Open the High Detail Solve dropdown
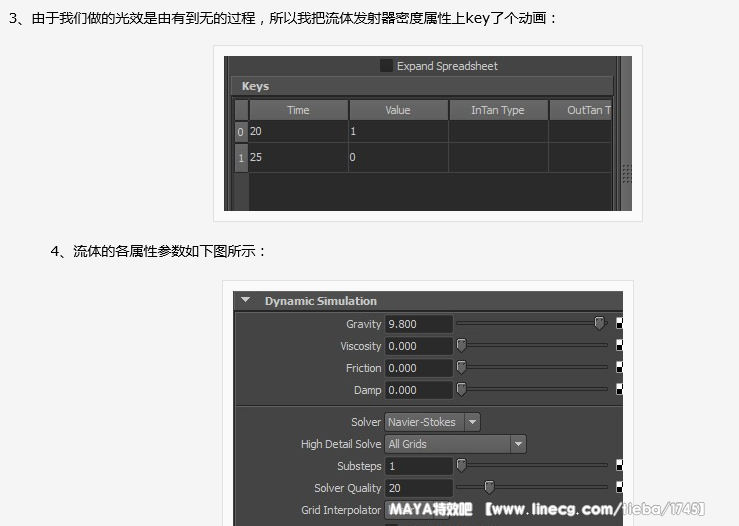The width and height of the screenshot is (739, 526). 455,444
